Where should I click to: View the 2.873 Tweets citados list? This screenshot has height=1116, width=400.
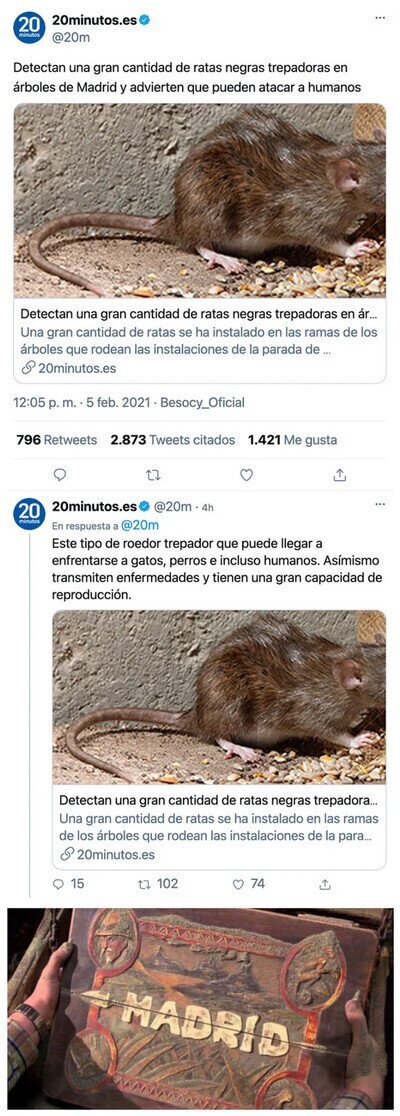click(x=172, y=440)
